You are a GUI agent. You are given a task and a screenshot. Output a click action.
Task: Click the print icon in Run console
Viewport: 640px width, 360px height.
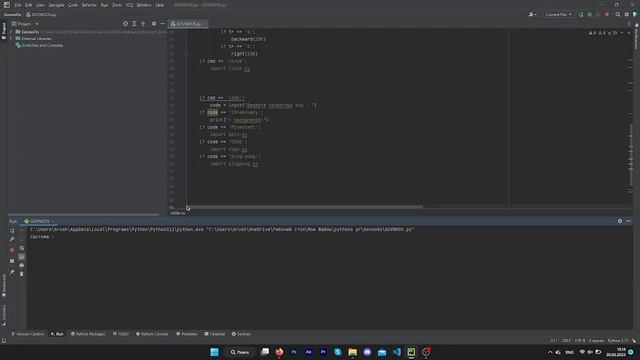[22, 265]
